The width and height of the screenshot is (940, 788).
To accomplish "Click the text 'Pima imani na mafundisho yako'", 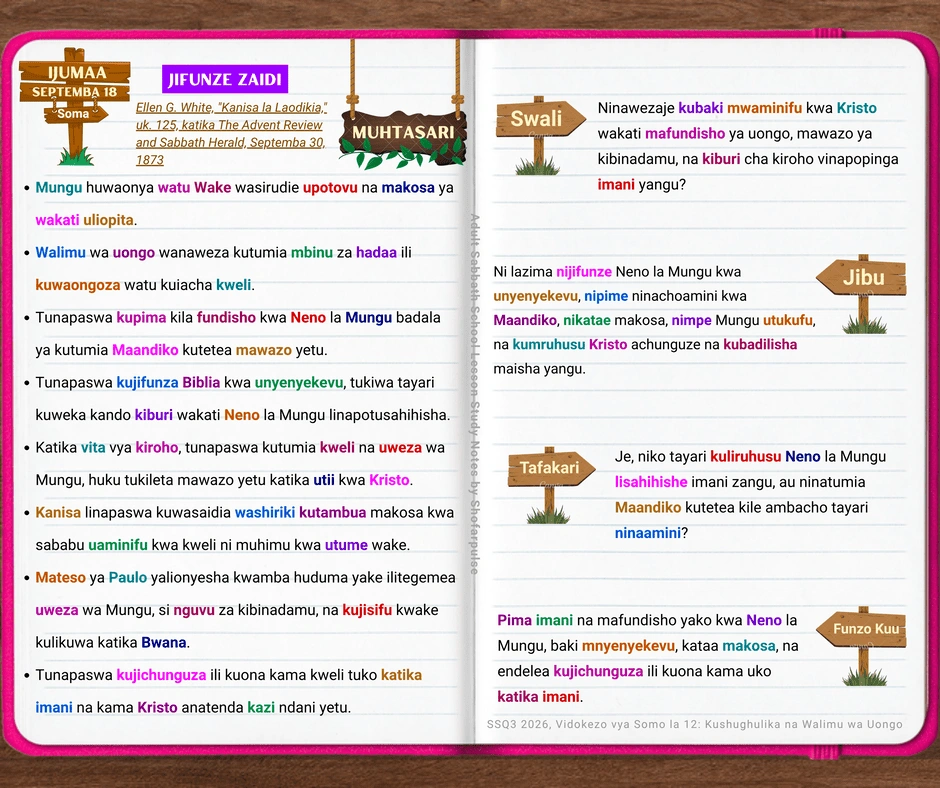I will point(647,620).
